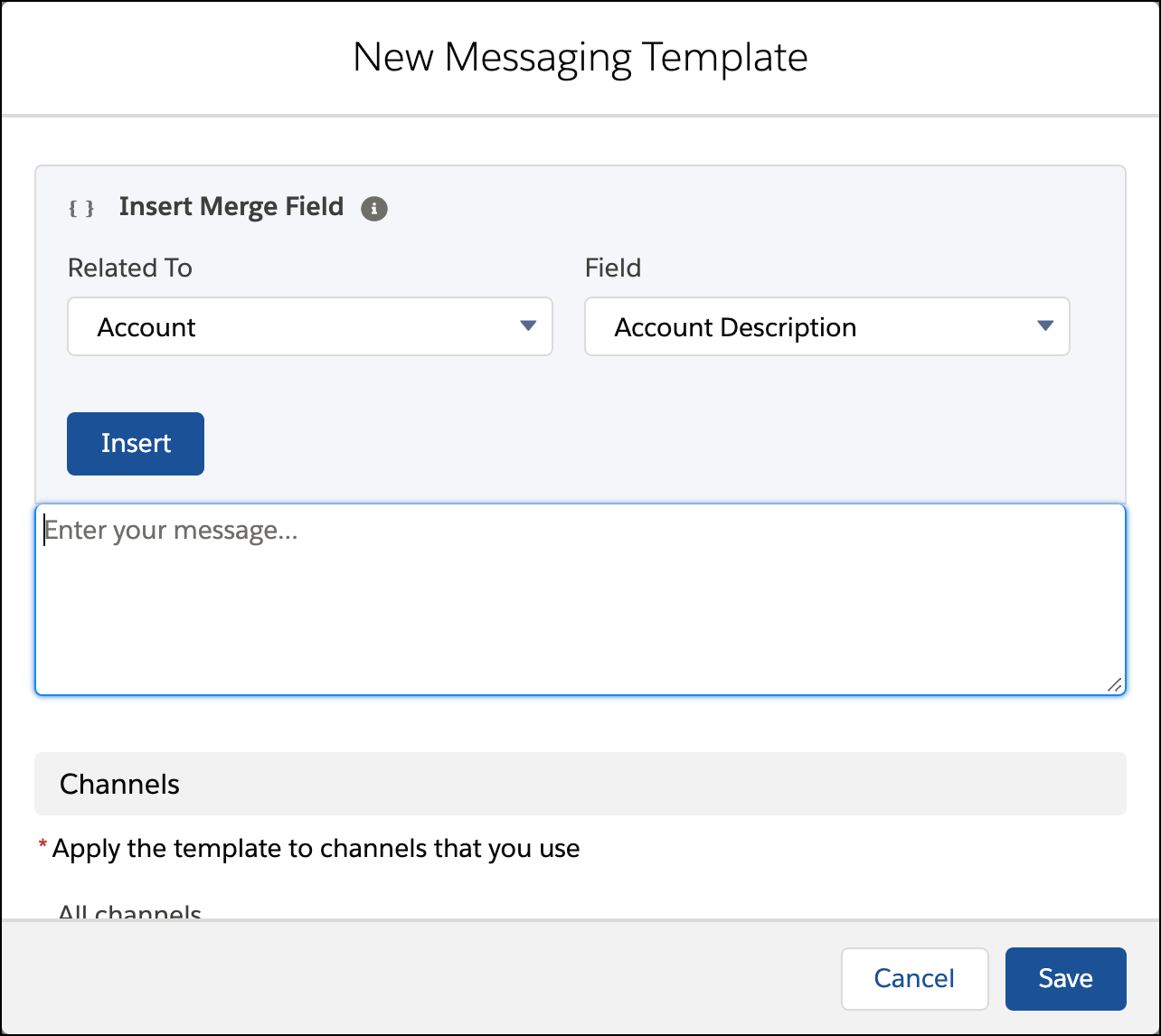Click the Apply the template to channels text
The width and height of the screenshot is (1161, 1036).
click(316, 848)
